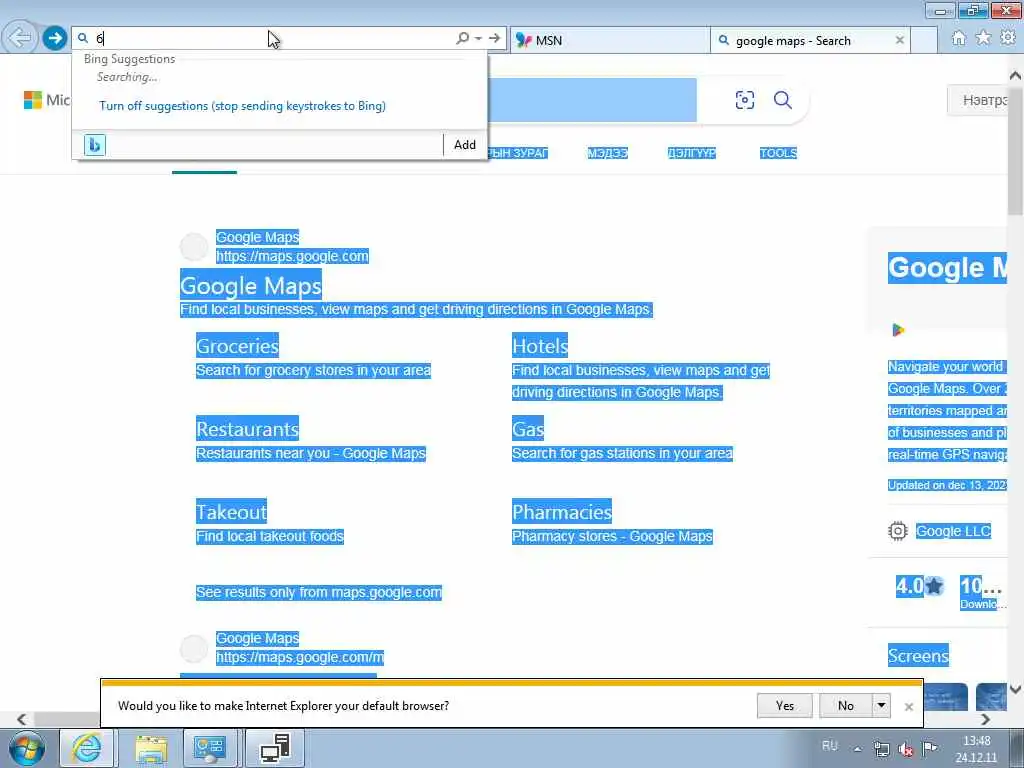
Task: Switch to the MSN tab
Action: (x=609, y=40)
